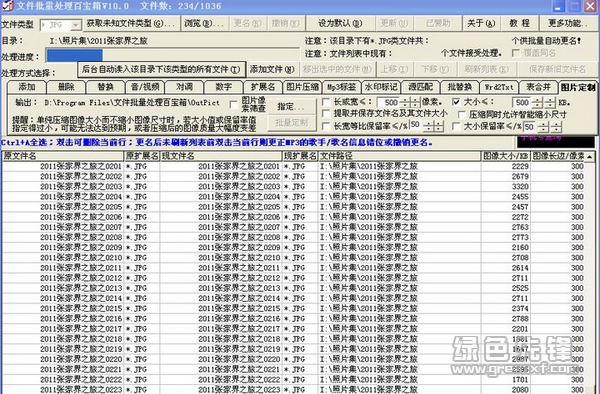Viewport: 600px width, 394px height.
Task: Click the 指定 output folder button
Action: 291,106
